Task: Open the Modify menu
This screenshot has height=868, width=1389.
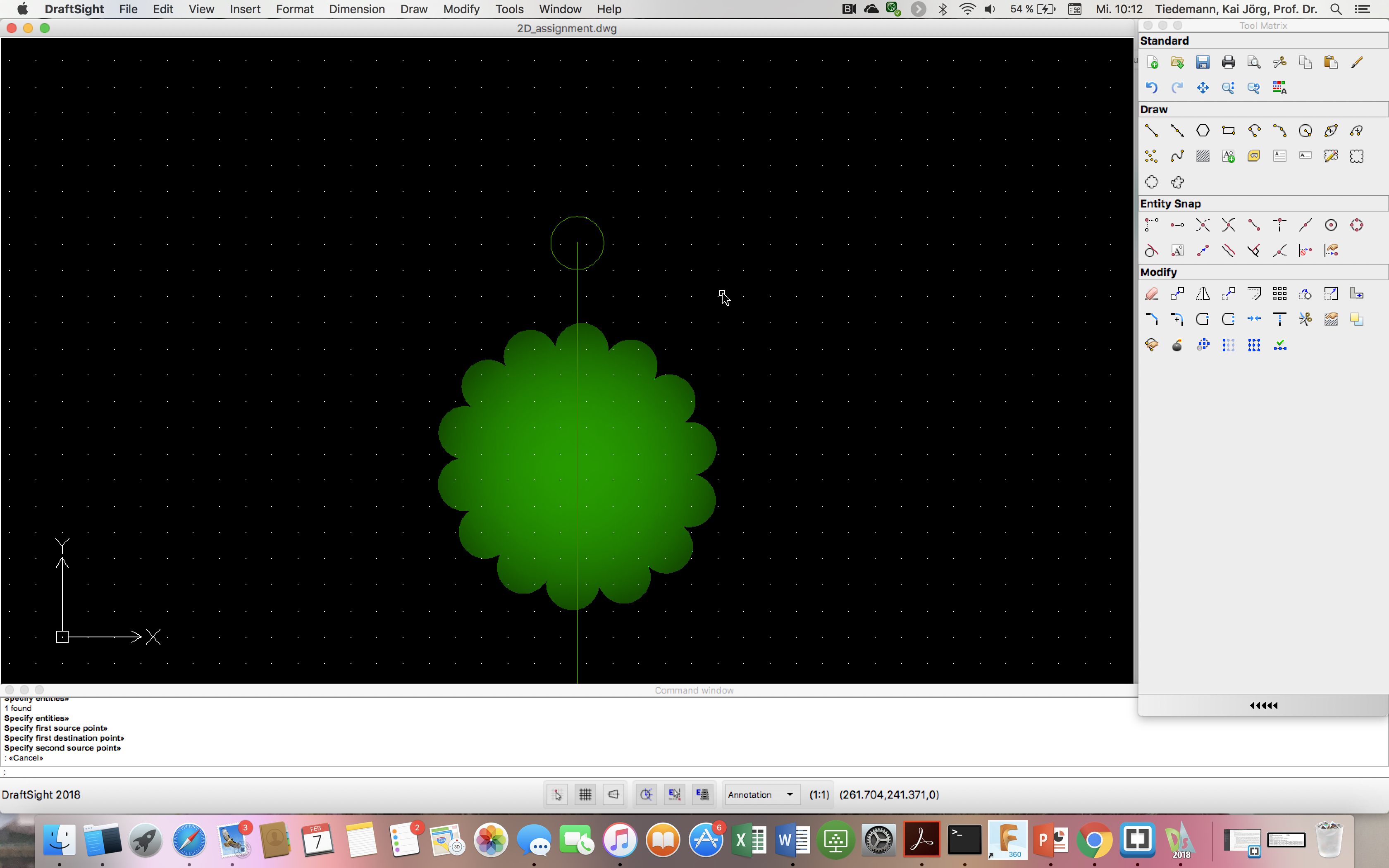Action: click(461, 9)
